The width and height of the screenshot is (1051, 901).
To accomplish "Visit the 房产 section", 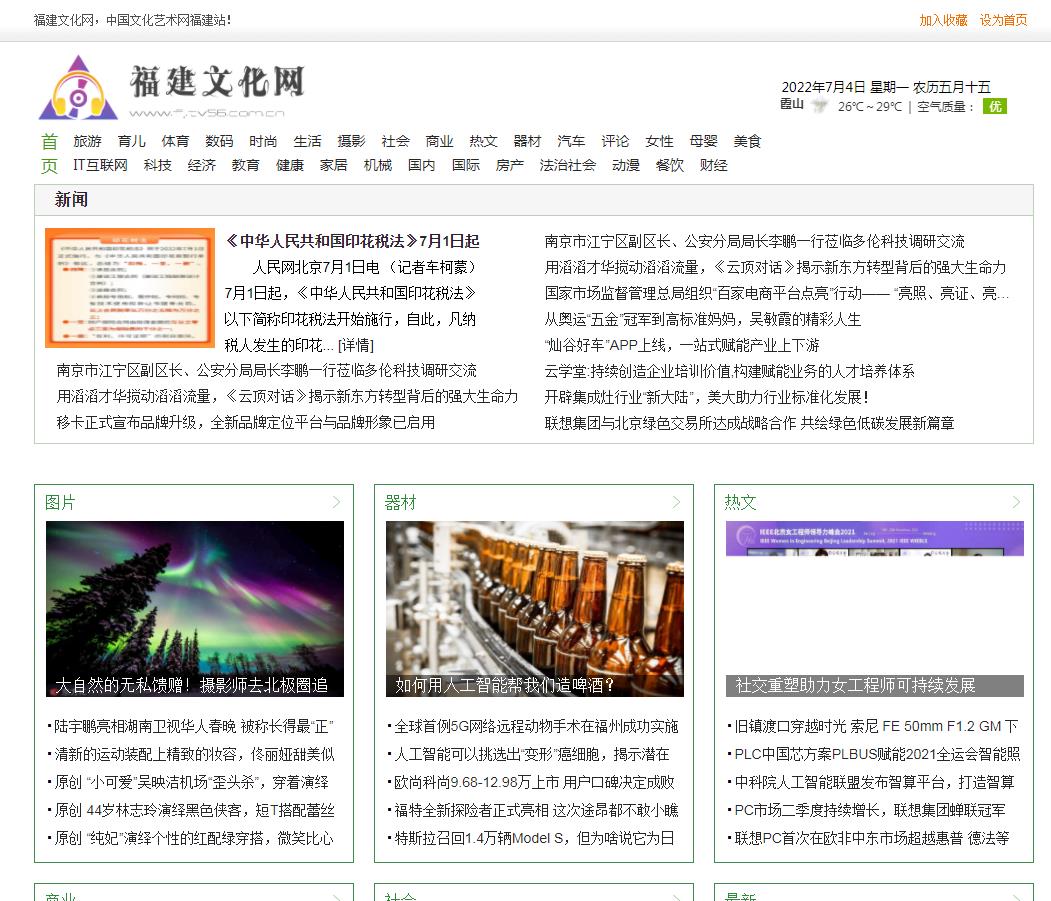I will pos(509,165).
